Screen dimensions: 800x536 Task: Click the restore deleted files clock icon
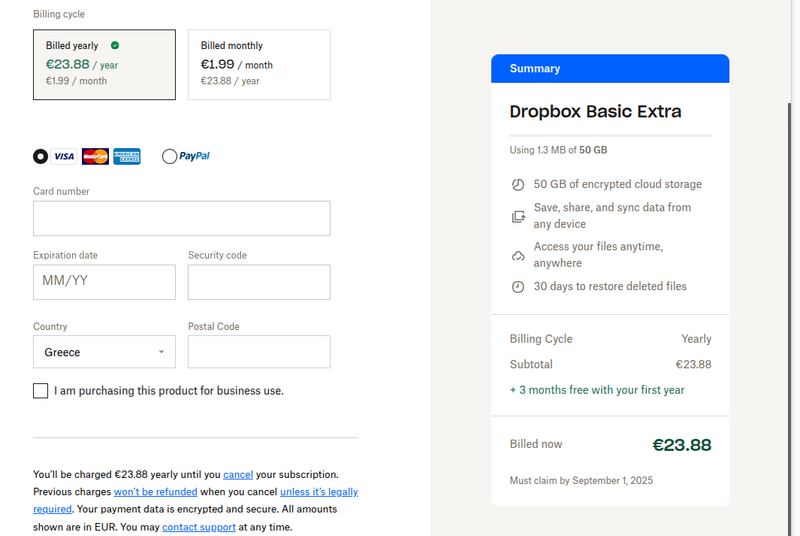(518, 287)
